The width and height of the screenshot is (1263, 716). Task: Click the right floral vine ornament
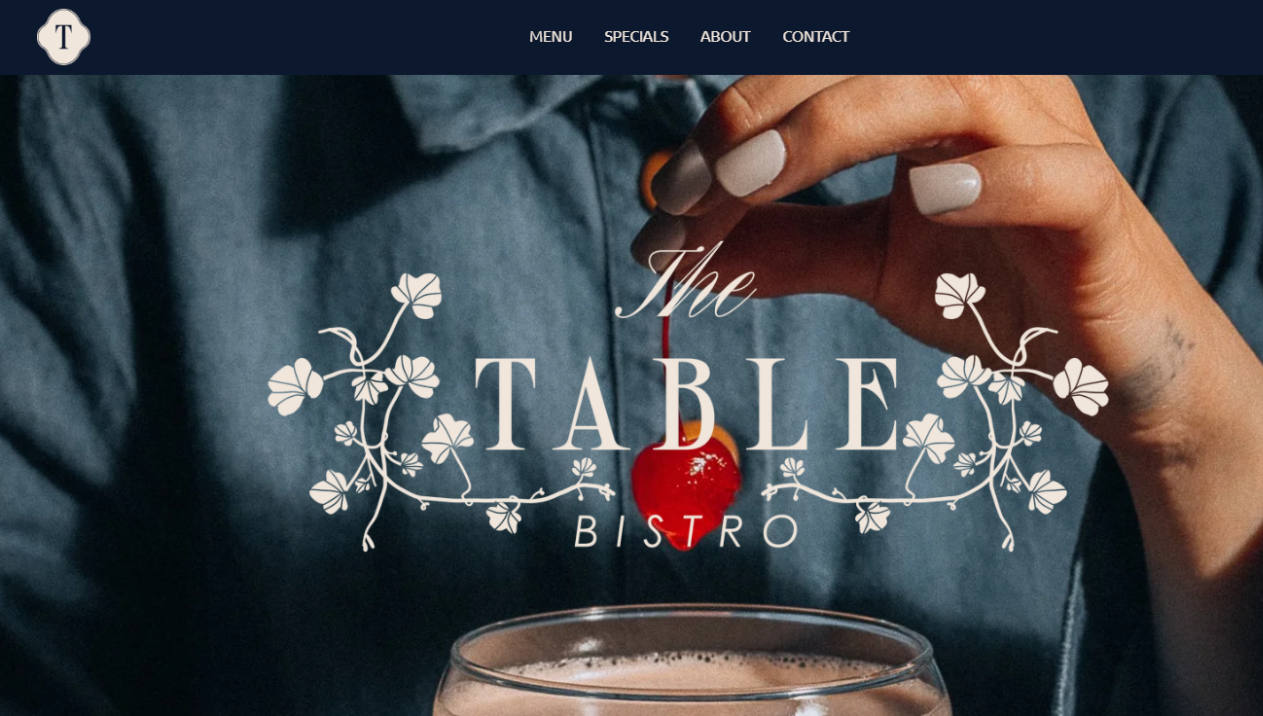(935, 410)
